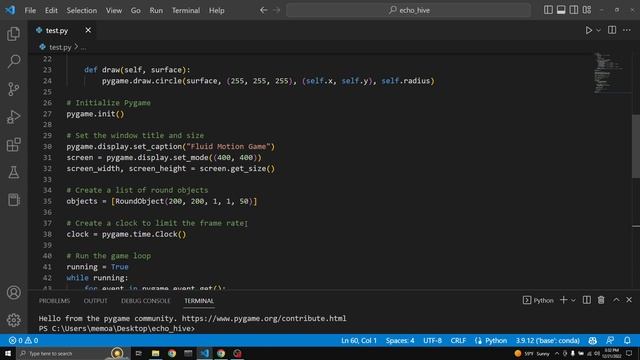Click the VS Code logo in title bar

pos(10,10)
